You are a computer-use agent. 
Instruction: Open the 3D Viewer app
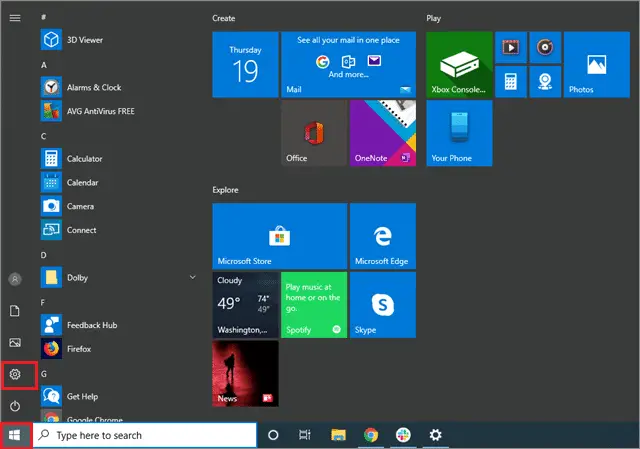click(x=118, y=40)
